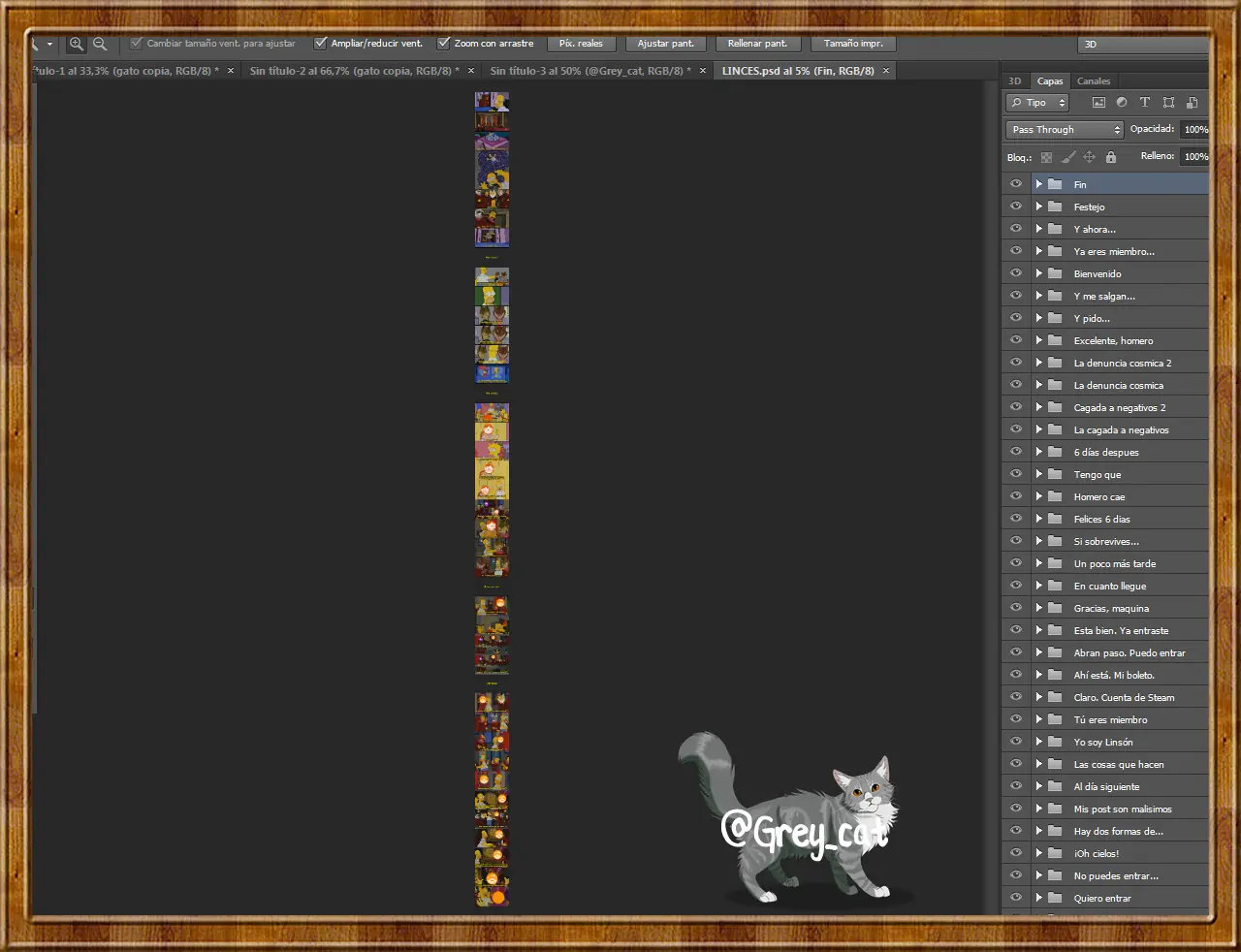Click folder icon of Quiero entrar group
Screen dimensions: 1241x952
pos(1055,898)
